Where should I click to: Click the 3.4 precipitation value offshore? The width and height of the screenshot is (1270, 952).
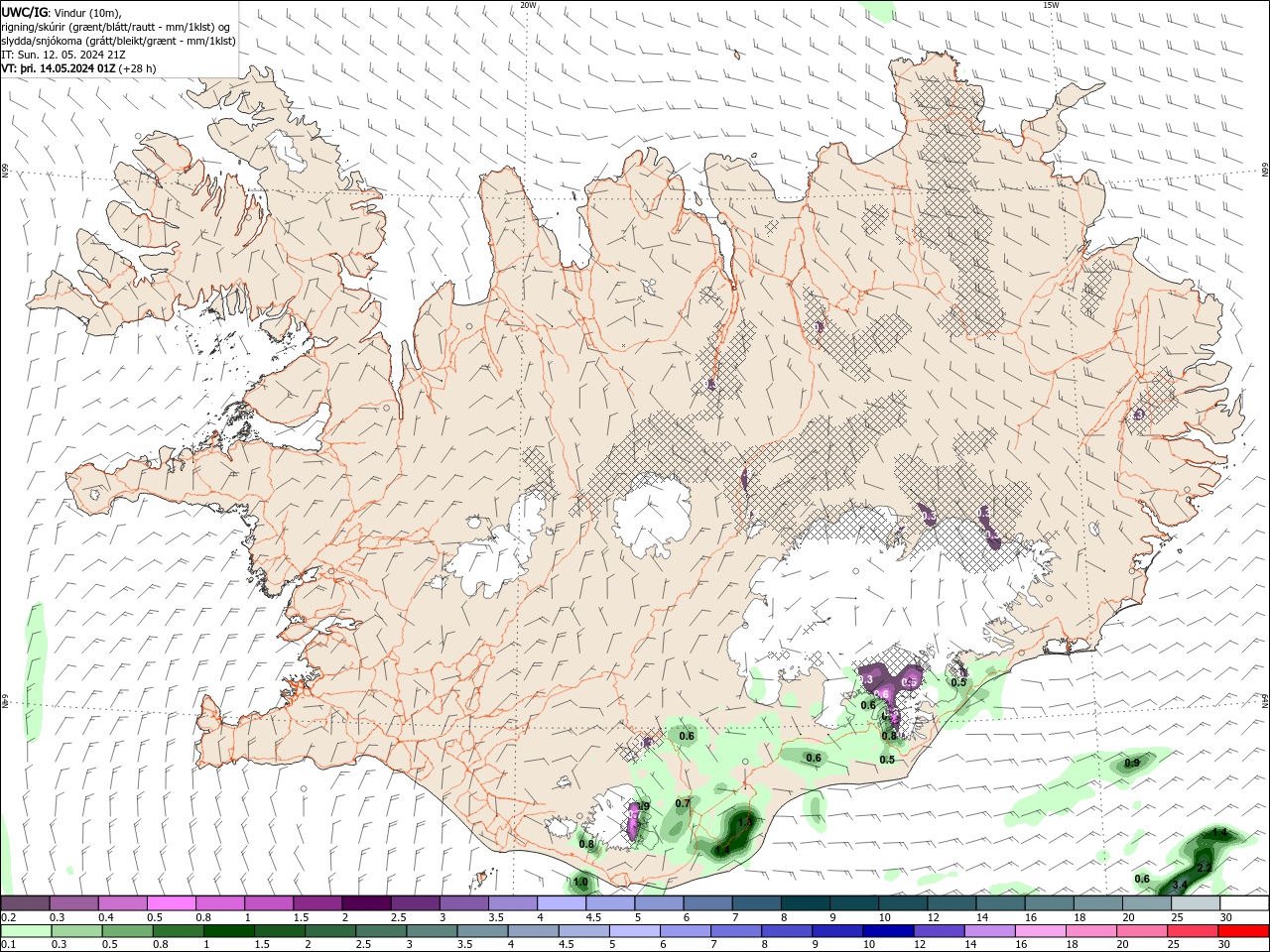pos(1180,885)
